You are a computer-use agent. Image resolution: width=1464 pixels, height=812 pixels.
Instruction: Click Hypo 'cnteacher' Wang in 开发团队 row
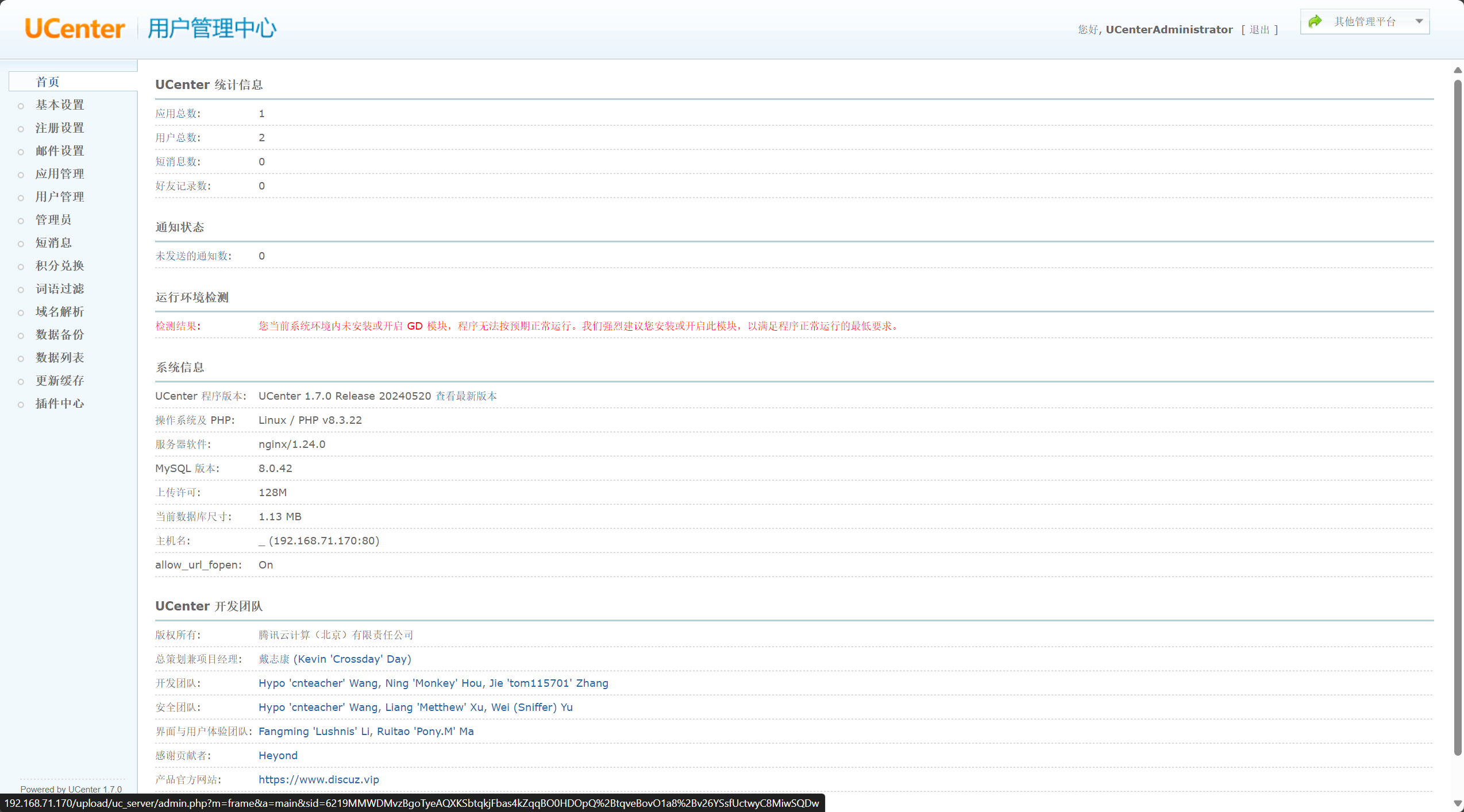318,683
